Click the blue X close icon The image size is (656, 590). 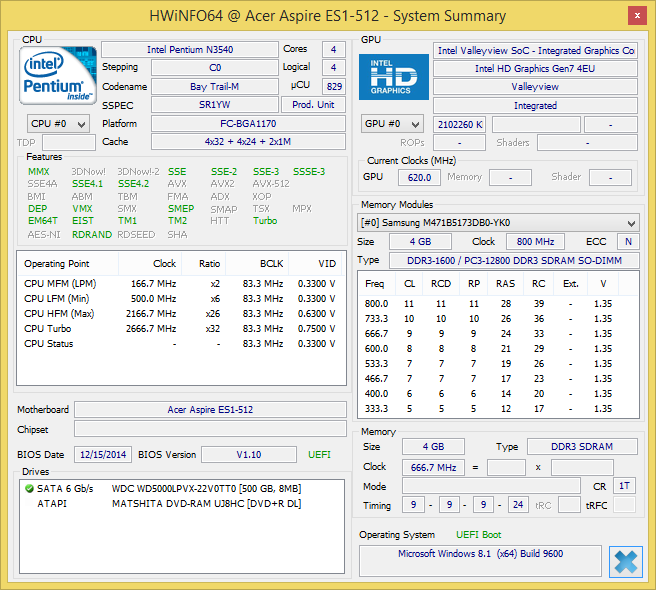click(625, 562)
